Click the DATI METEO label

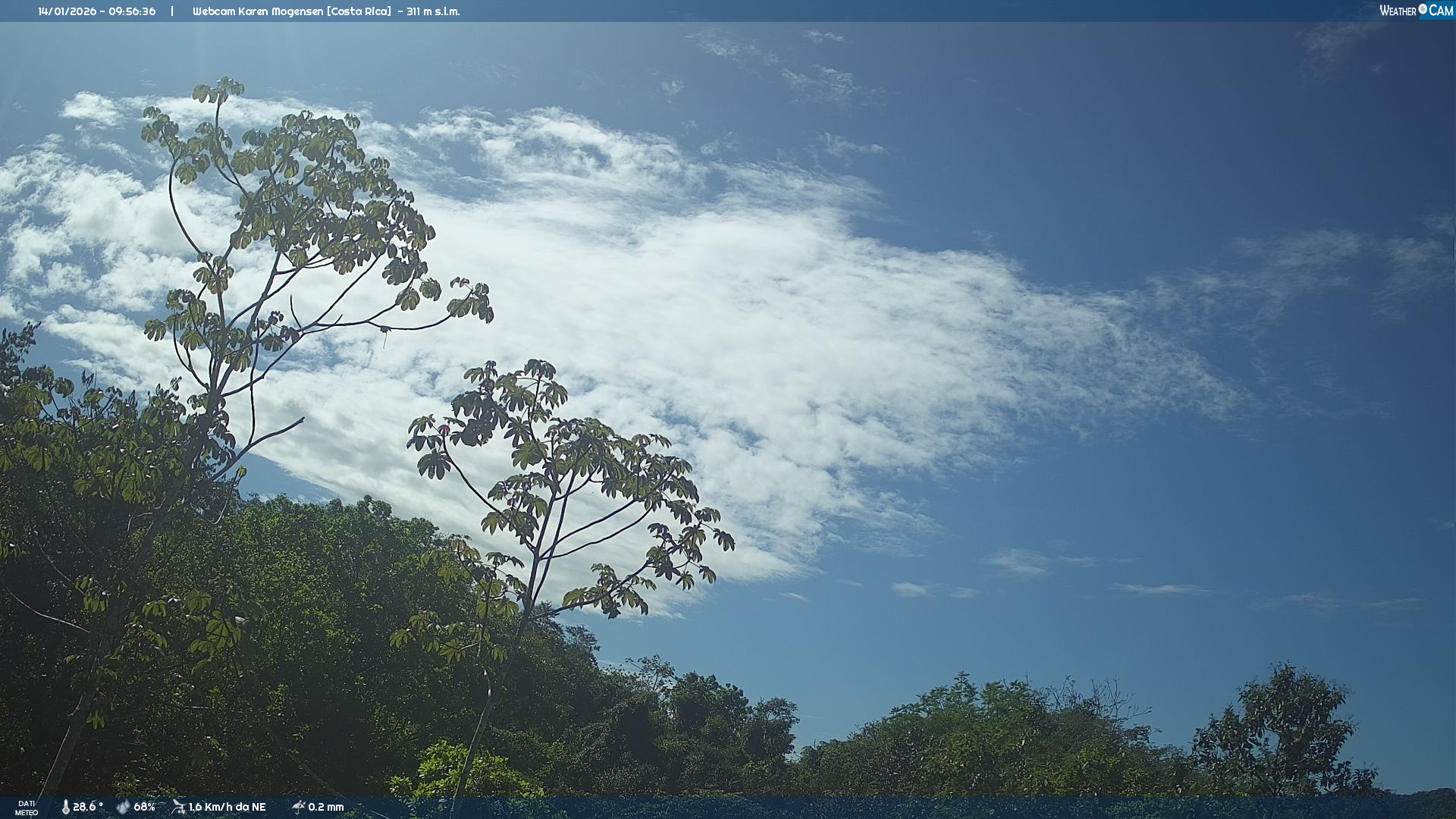27,808
